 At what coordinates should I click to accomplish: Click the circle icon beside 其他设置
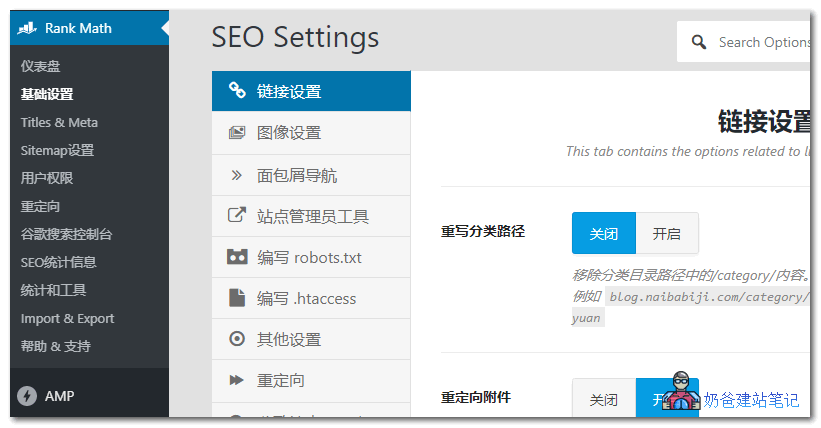click(x=237, y=339)
